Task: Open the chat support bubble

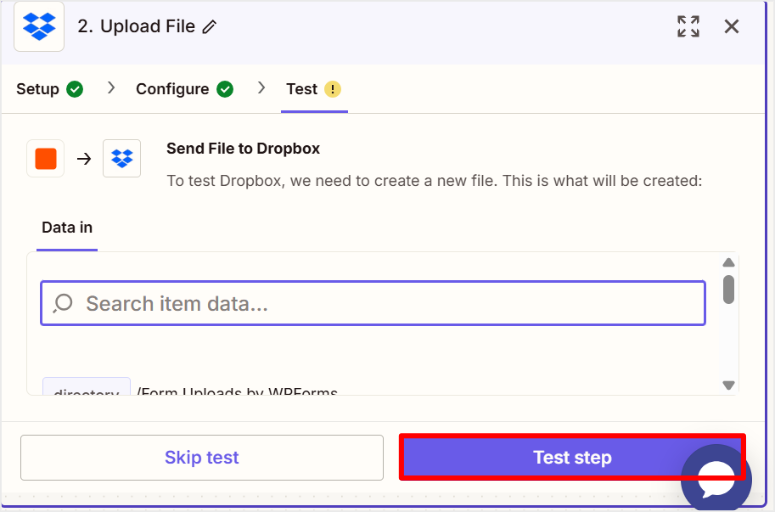Action: point(716,478)
